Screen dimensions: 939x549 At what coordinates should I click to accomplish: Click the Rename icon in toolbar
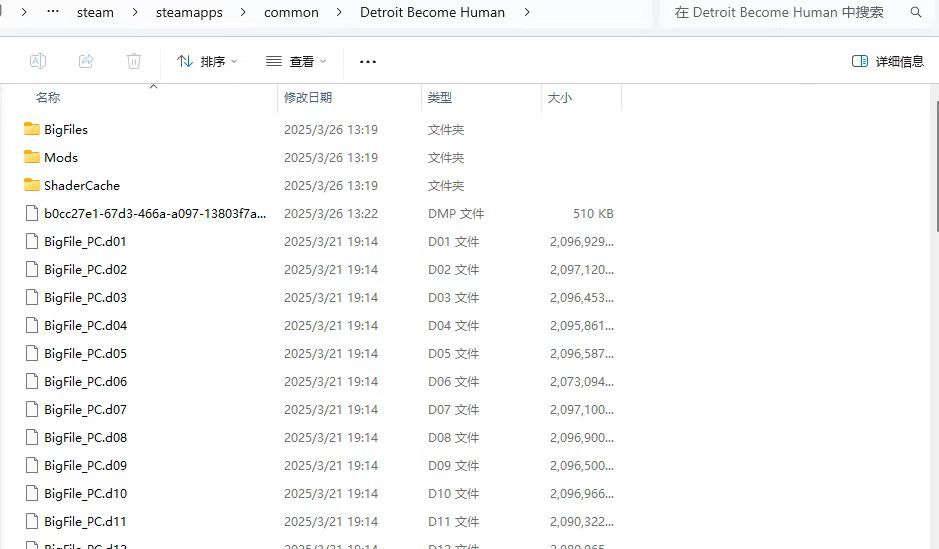point(38,61)
